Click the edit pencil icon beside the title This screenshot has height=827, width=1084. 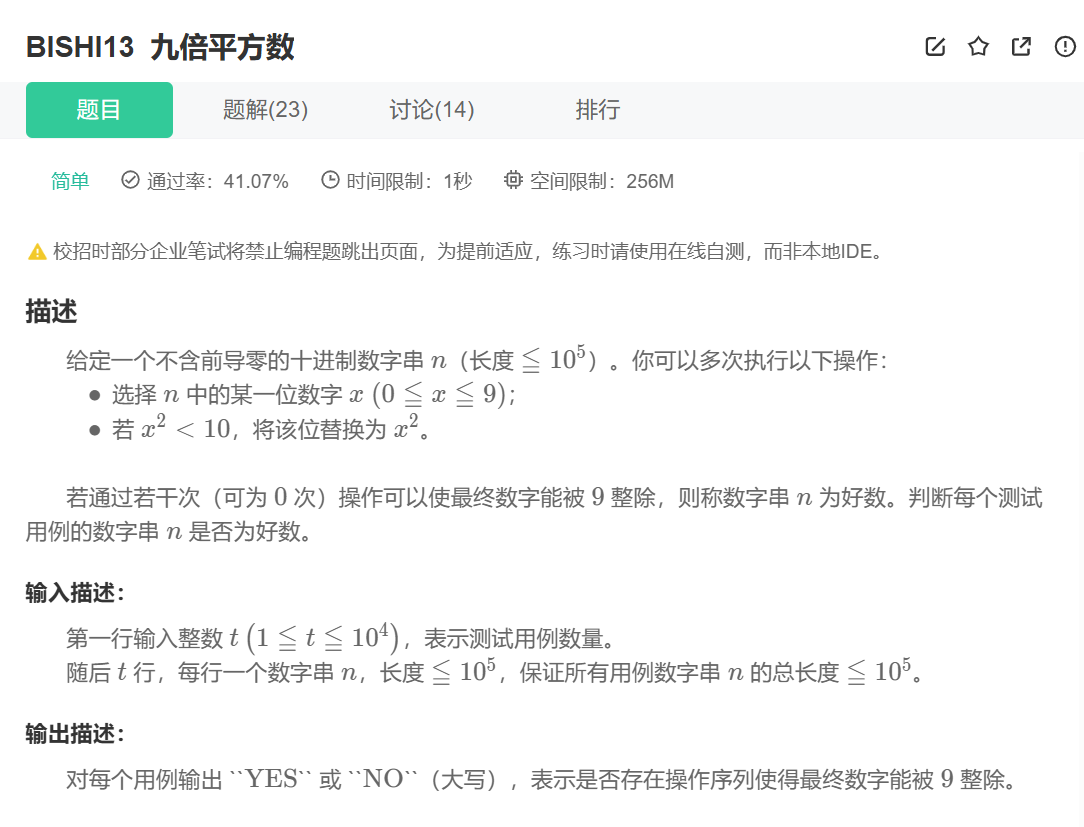tap(935, 46)
